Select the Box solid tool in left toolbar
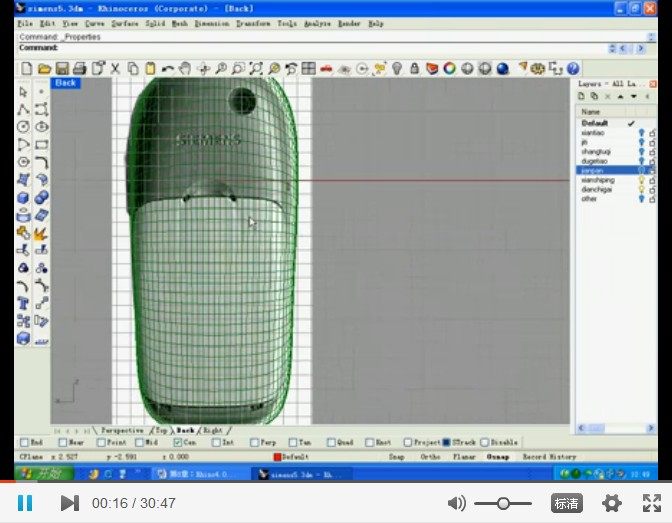 24,198
